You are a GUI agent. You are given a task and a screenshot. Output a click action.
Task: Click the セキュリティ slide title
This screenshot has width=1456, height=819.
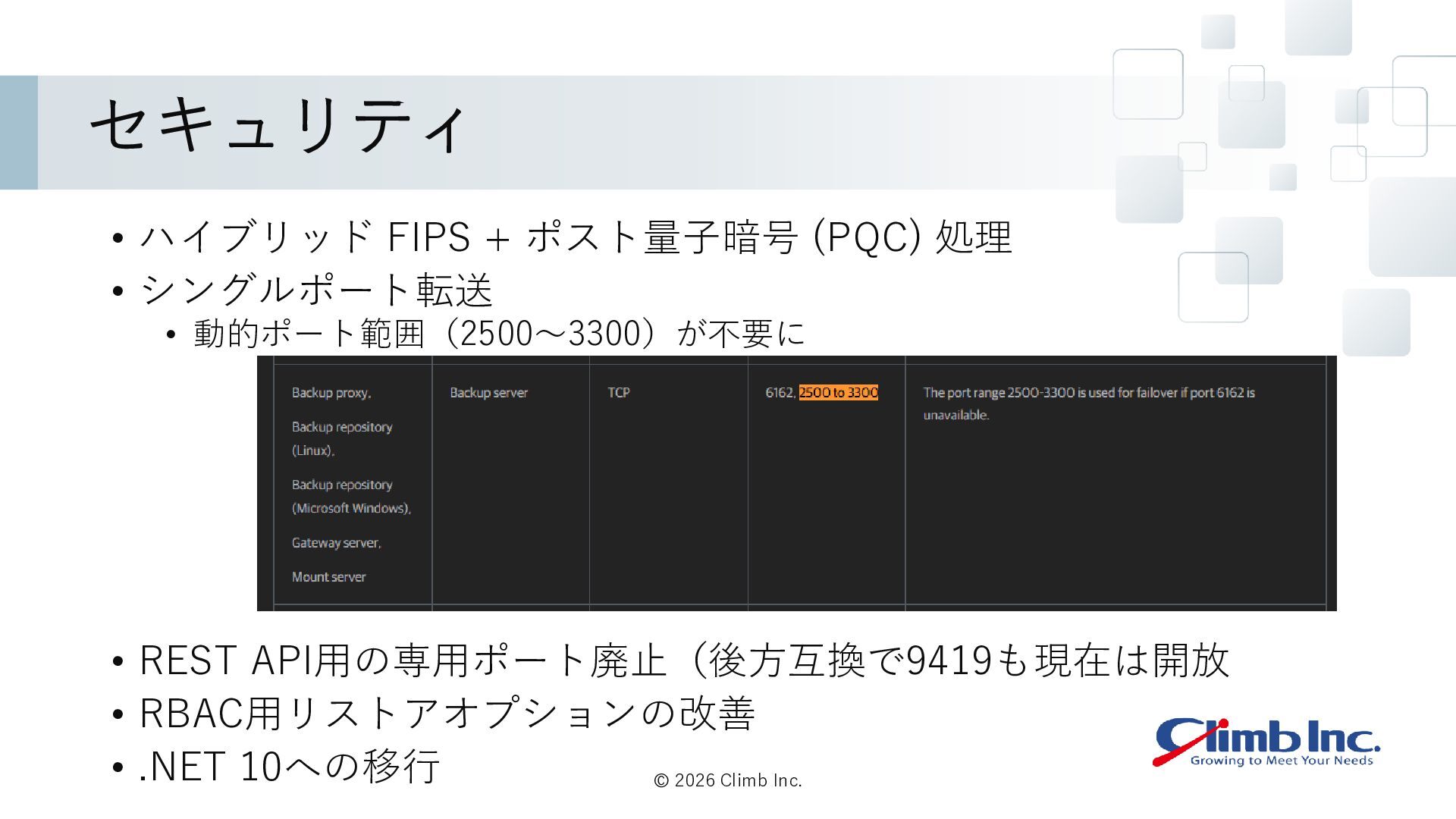278,126
